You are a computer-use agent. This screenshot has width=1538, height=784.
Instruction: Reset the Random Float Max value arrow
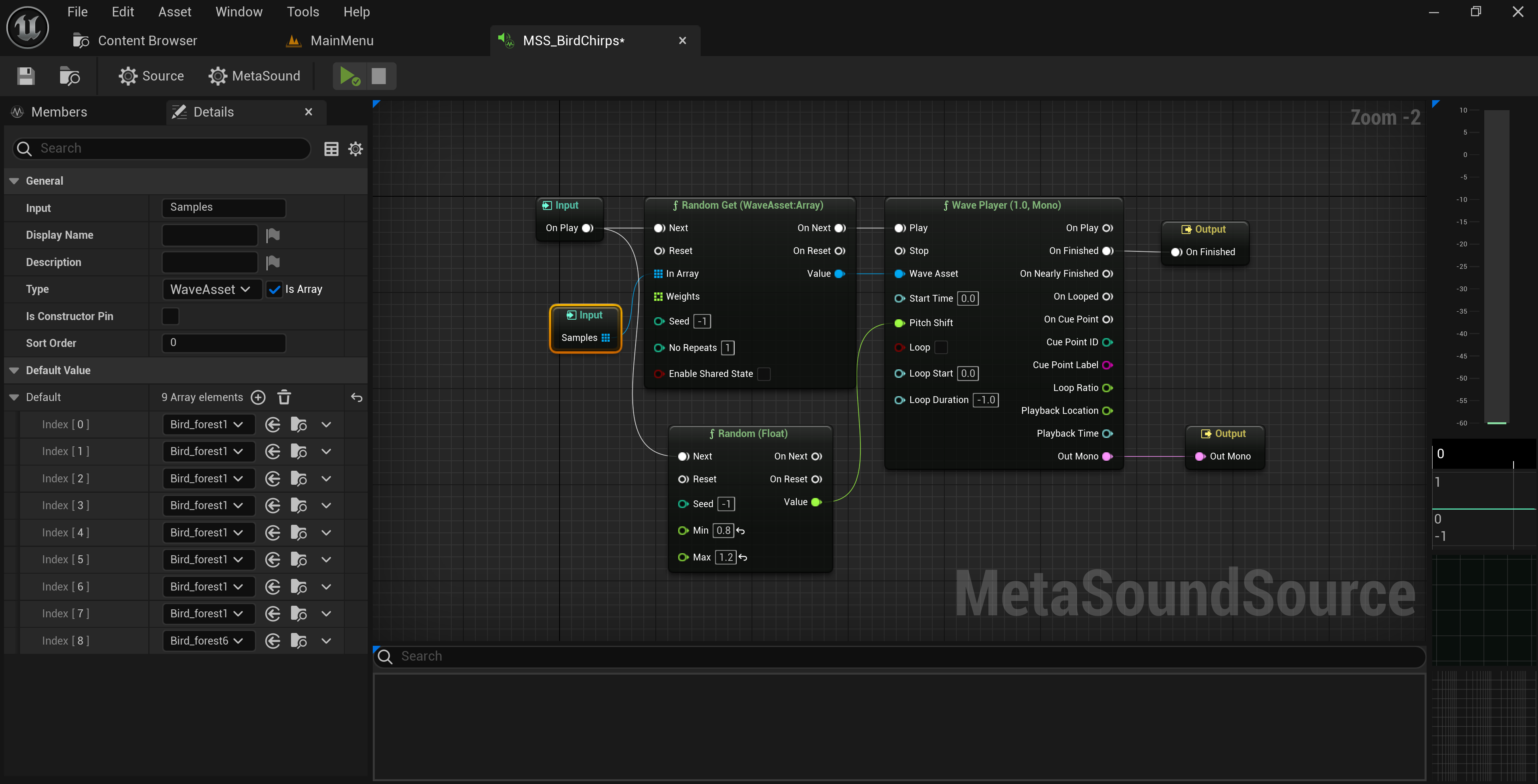coord(743,557)
